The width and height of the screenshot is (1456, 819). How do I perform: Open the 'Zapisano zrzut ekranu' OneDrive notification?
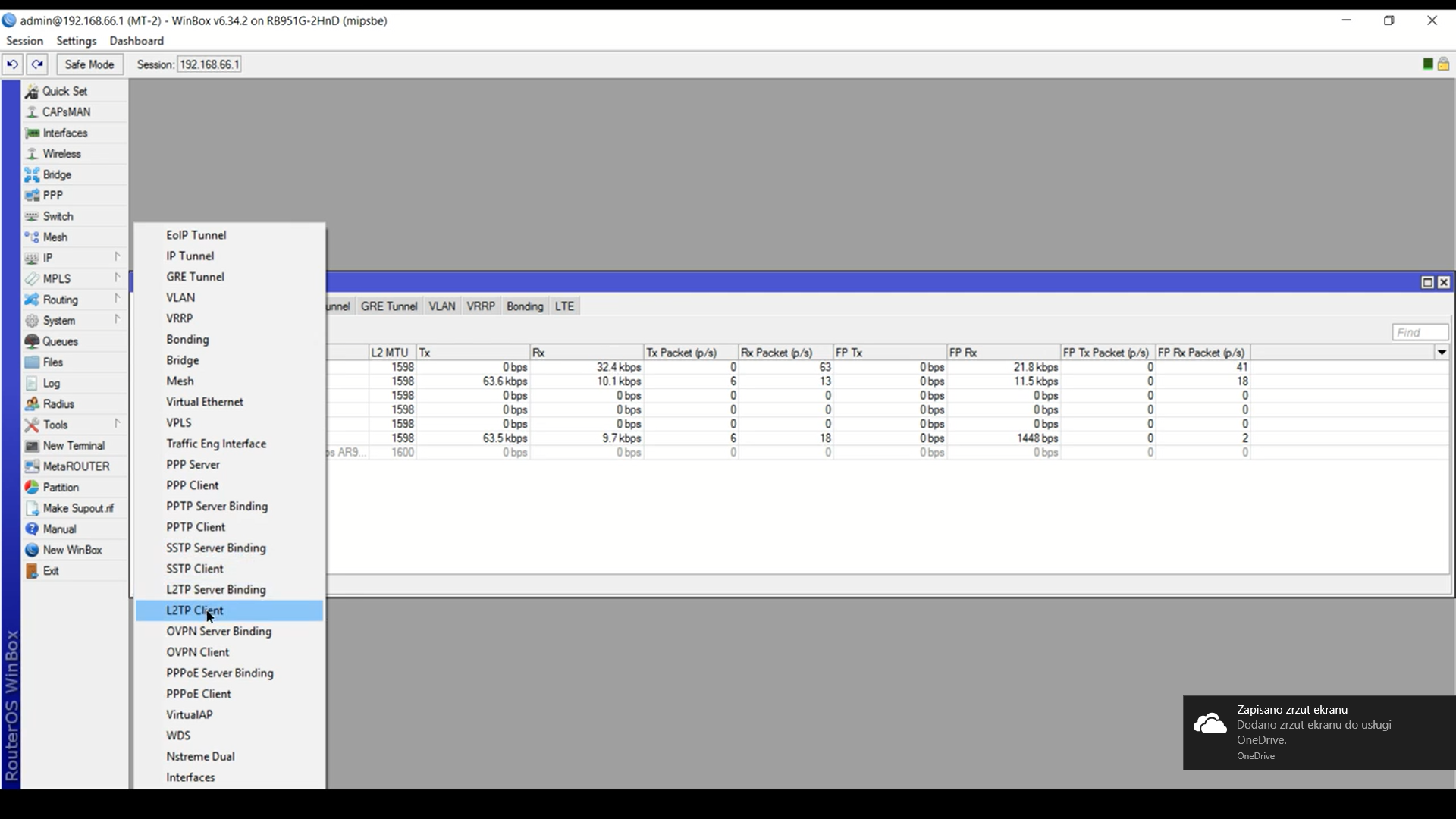click(1319, 733)
